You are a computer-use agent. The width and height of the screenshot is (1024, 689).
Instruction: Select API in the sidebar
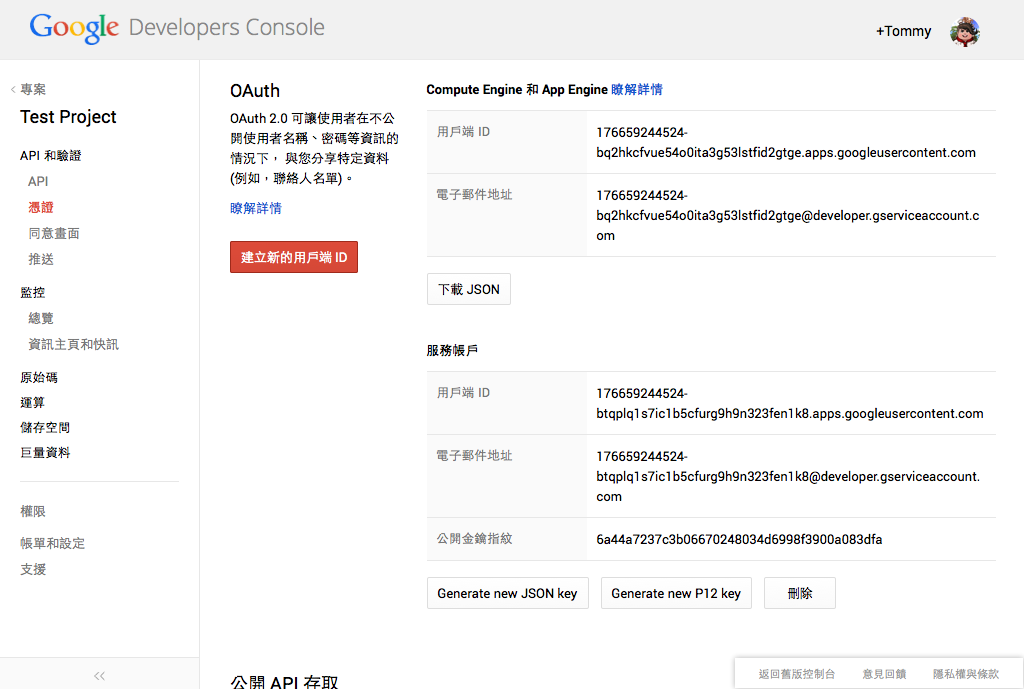(x=38, y=181)
